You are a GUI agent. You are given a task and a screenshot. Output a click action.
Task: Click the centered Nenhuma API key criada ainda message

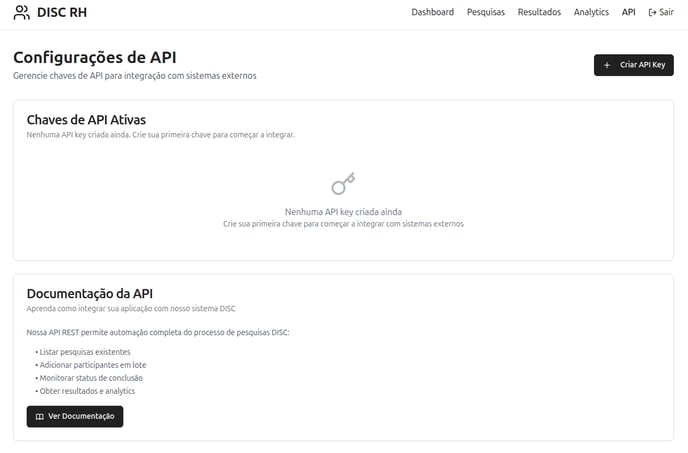(x=343, y=212)
